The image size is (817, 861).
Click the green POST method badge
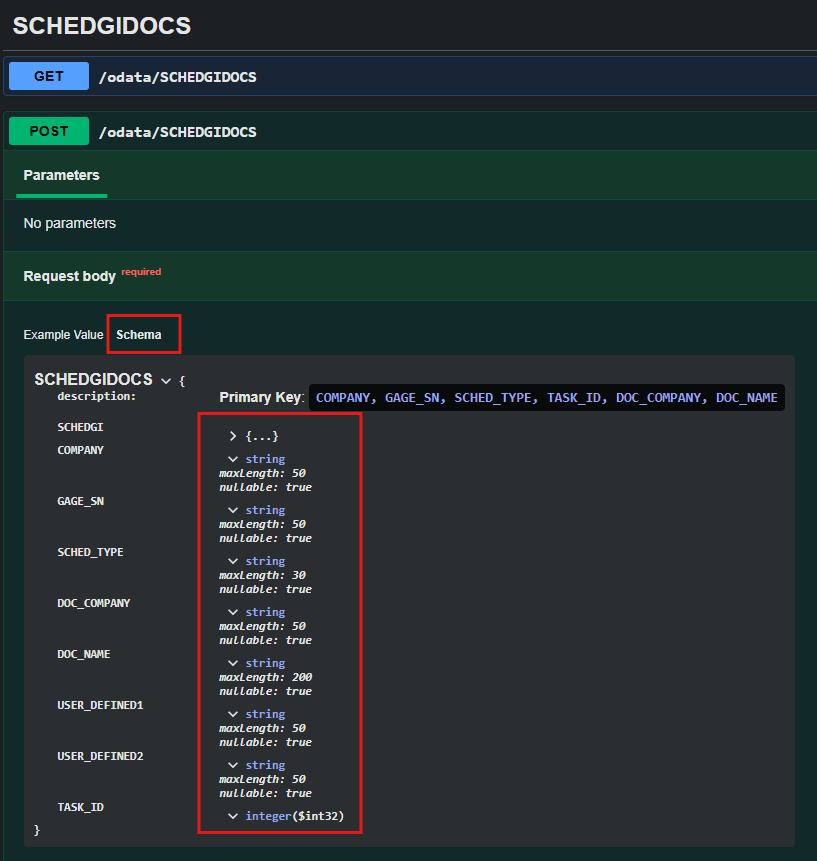[49, 131]
